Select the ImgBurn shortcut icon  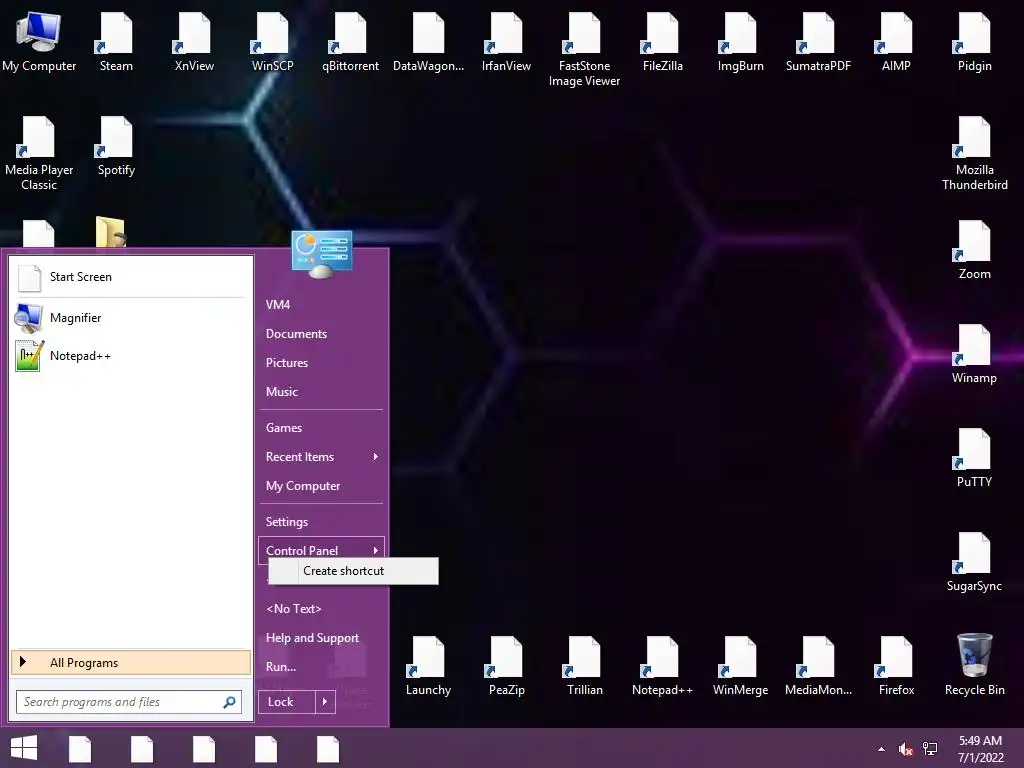coord(741,42)
